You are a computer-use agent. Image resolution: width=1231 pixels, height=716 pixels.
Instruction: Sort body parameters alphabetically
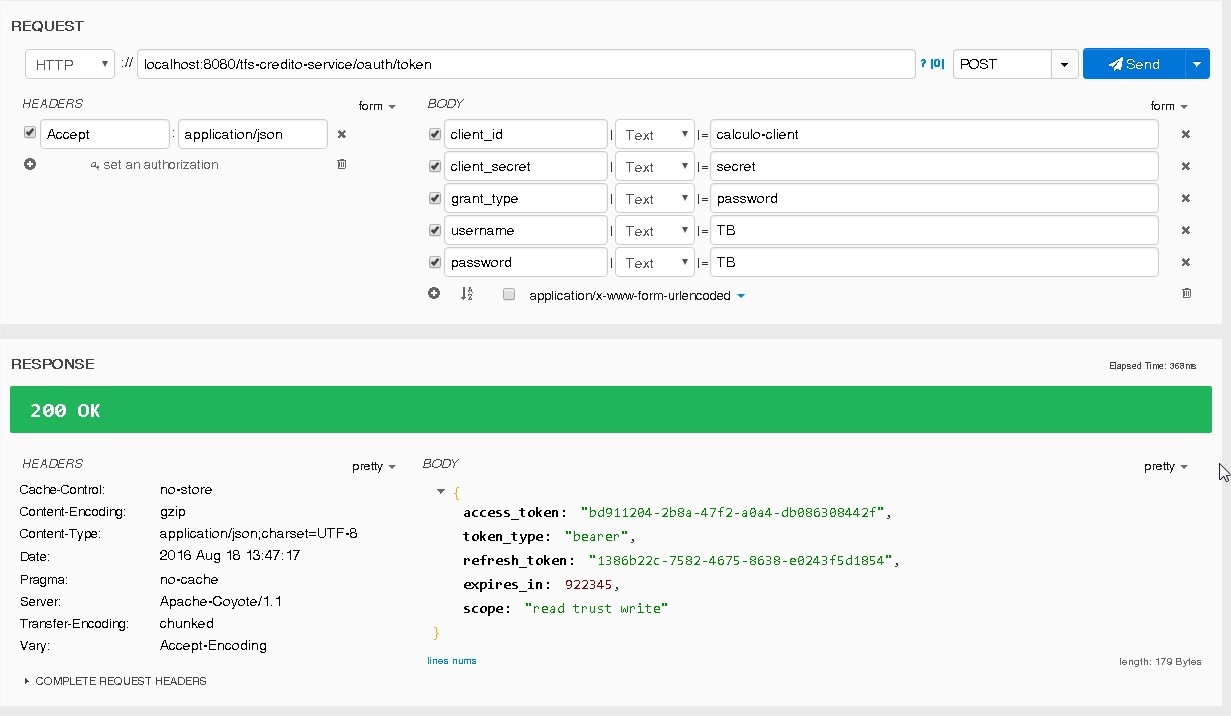[466, 294]
